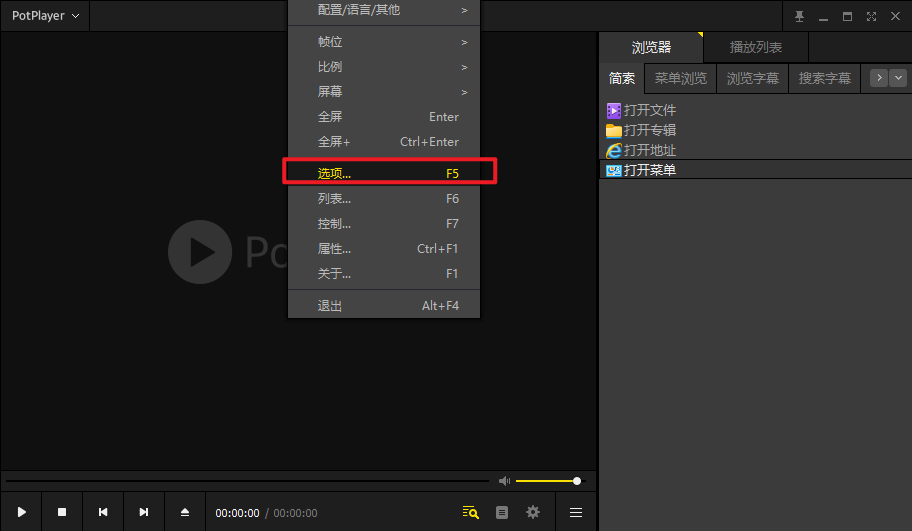
Task: Open 列表... F6 menu item
Action: 384,199
